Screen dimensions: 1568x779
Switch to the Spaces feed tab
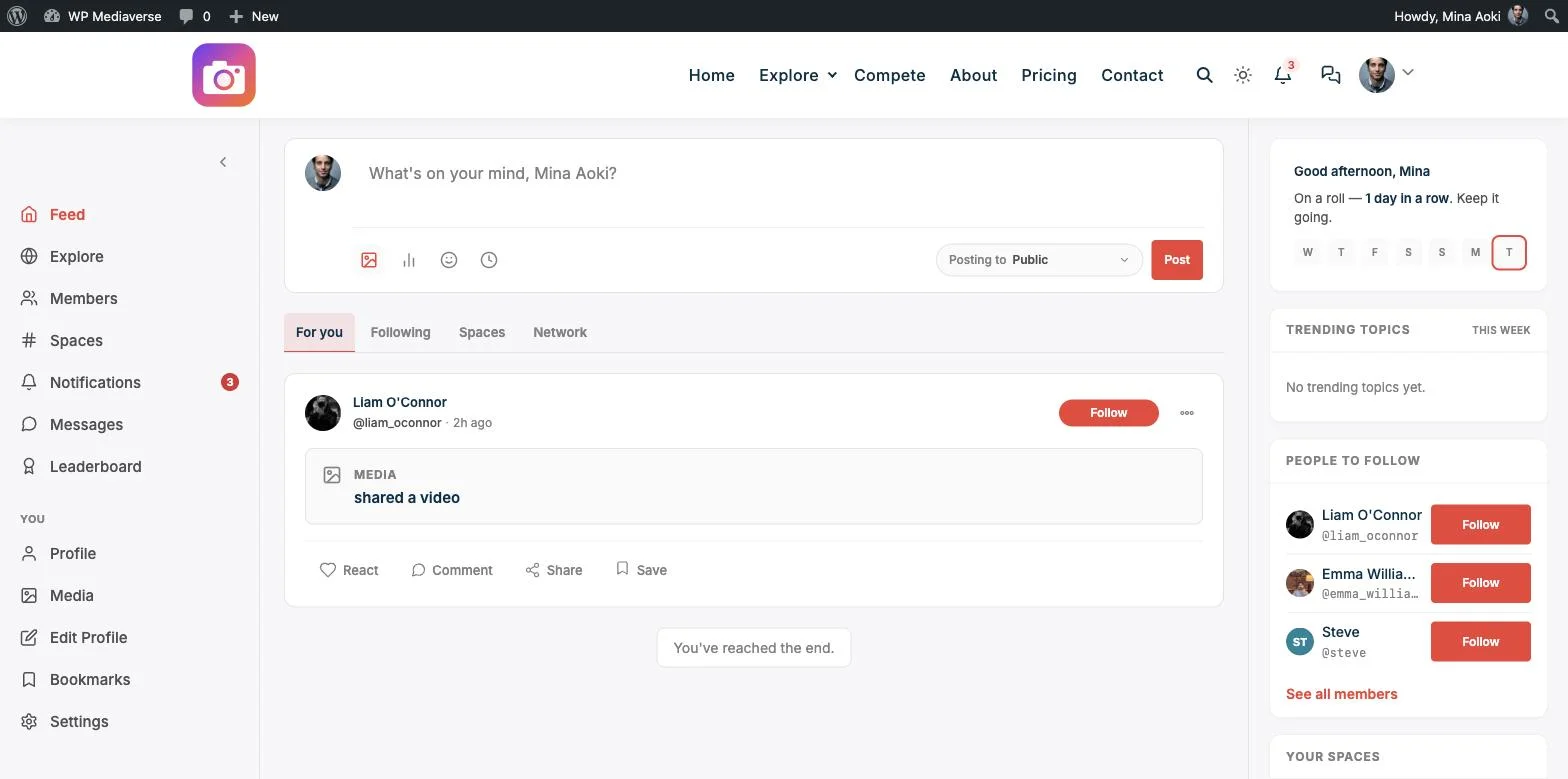coord(482,332)
